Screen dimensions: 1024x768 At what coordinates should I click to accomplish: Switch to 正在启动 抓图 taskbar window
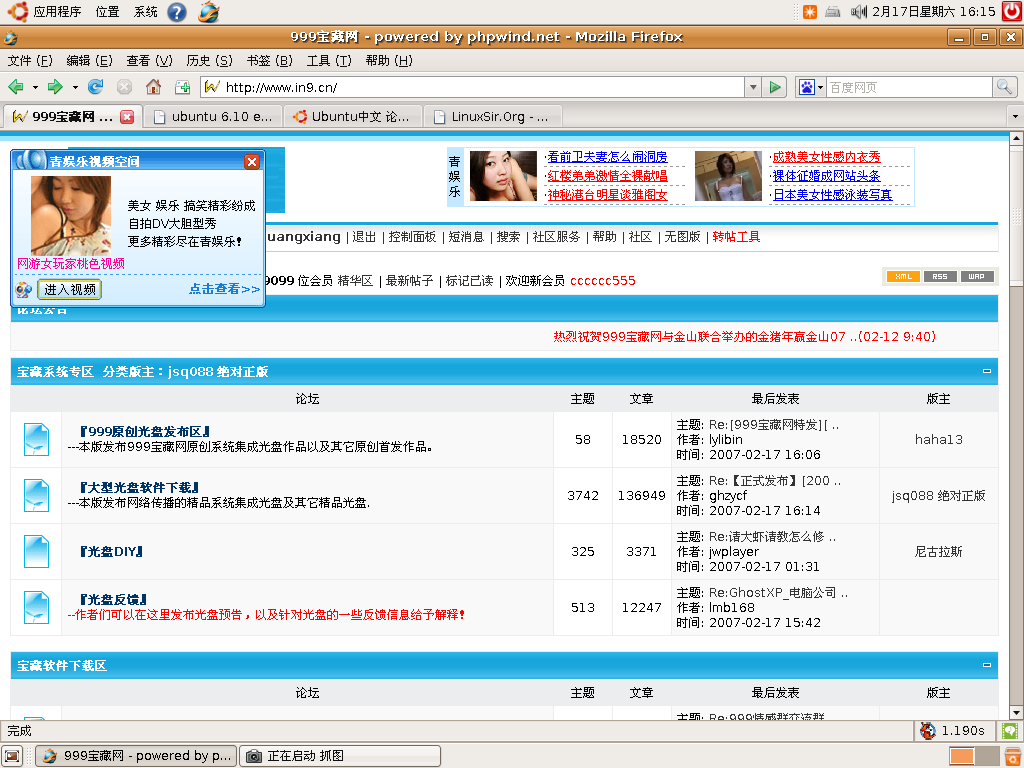340,756
